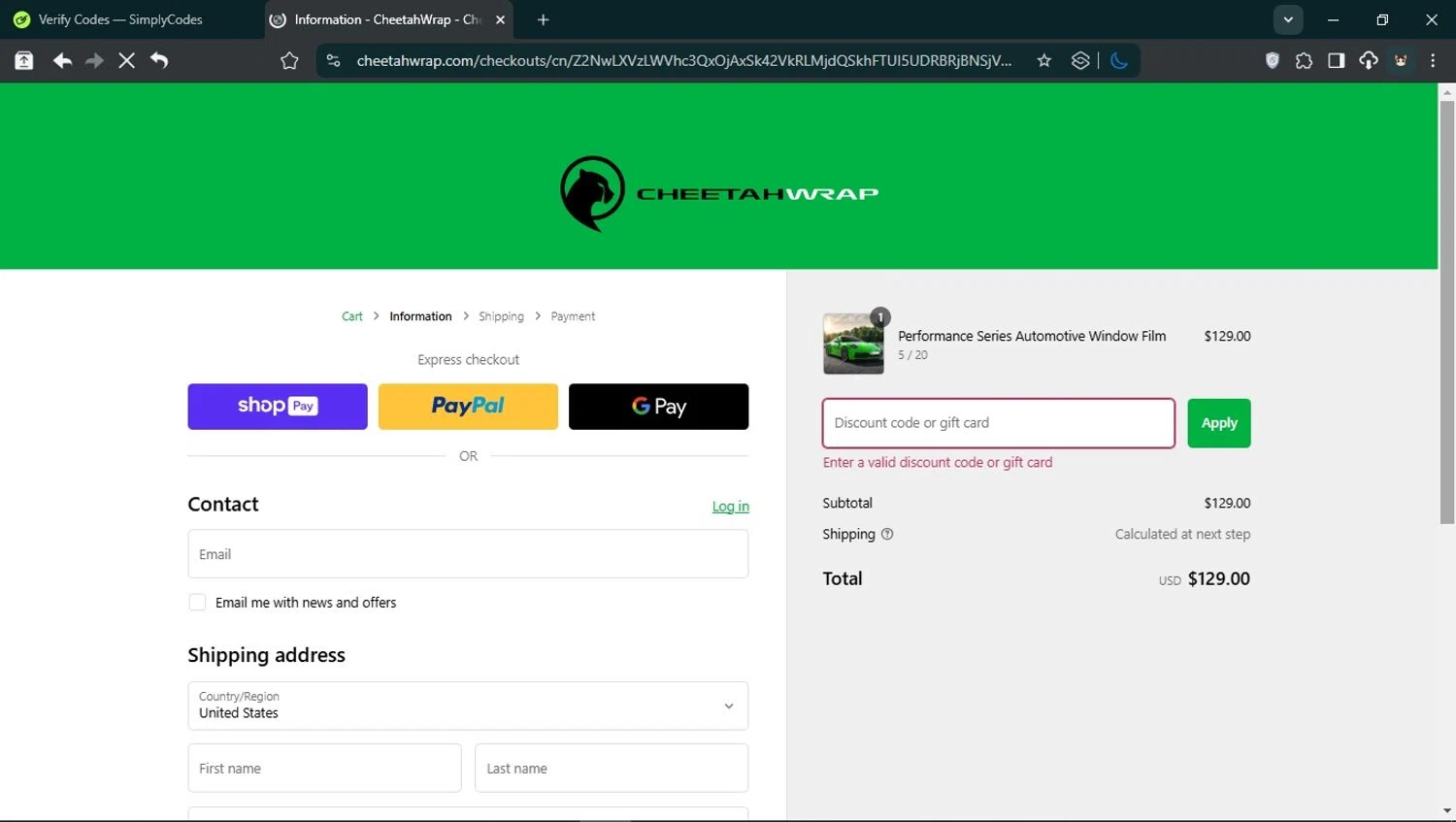Focus the Discount code or gift card field

point(999,423)
